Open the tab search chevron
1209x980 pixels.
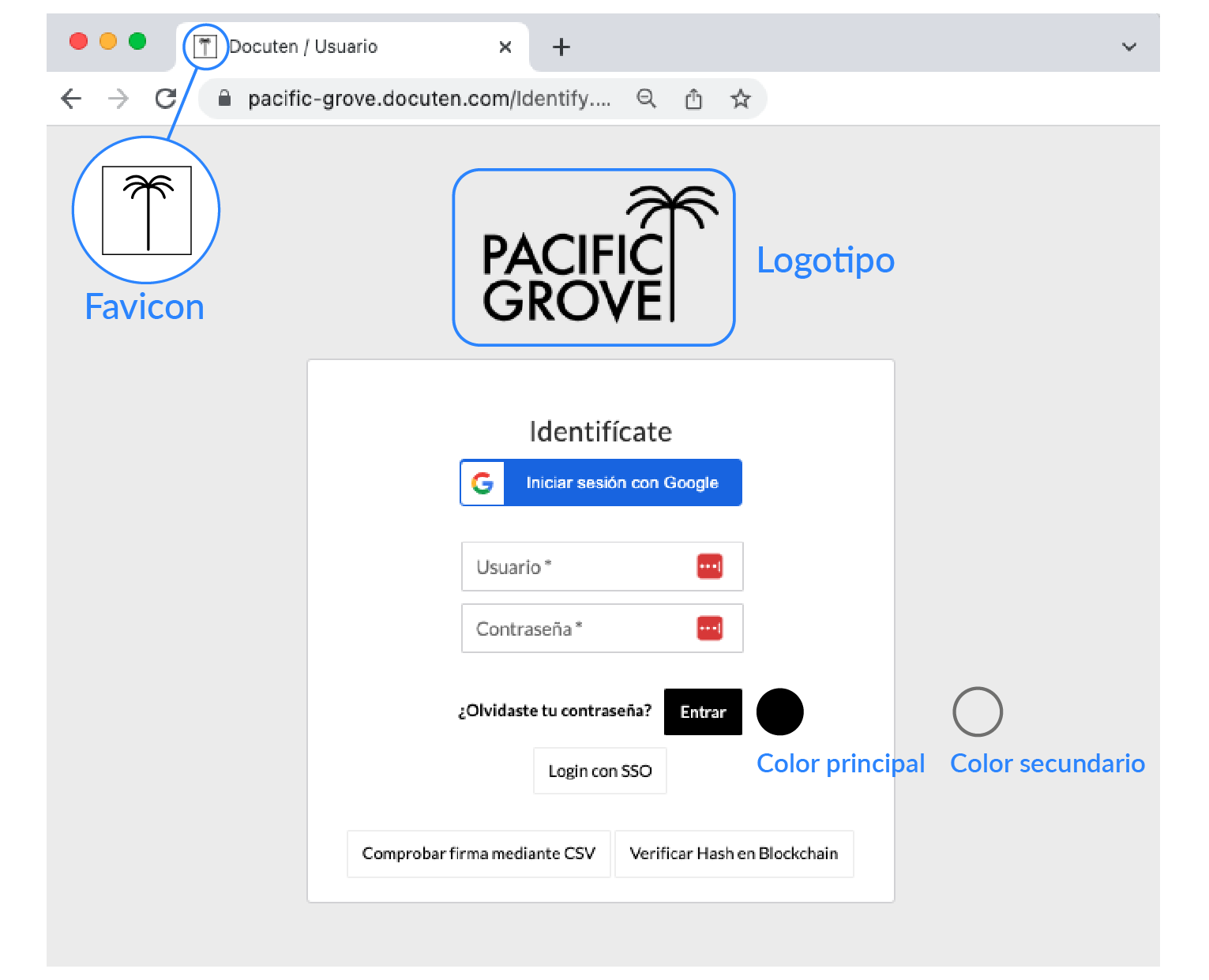(1129, 47)
